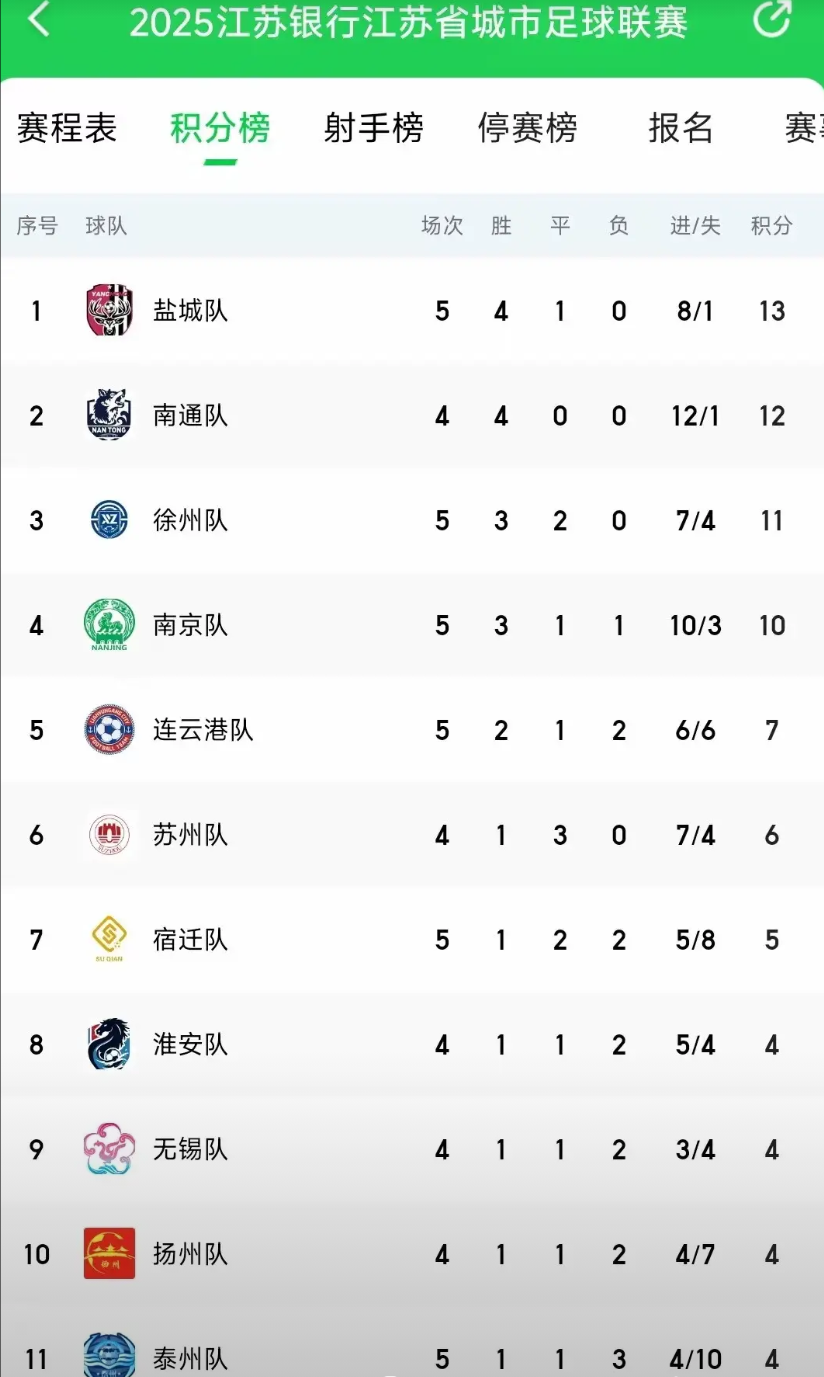
Task: Tap the 徐州队 team badge
Action: 109,520
